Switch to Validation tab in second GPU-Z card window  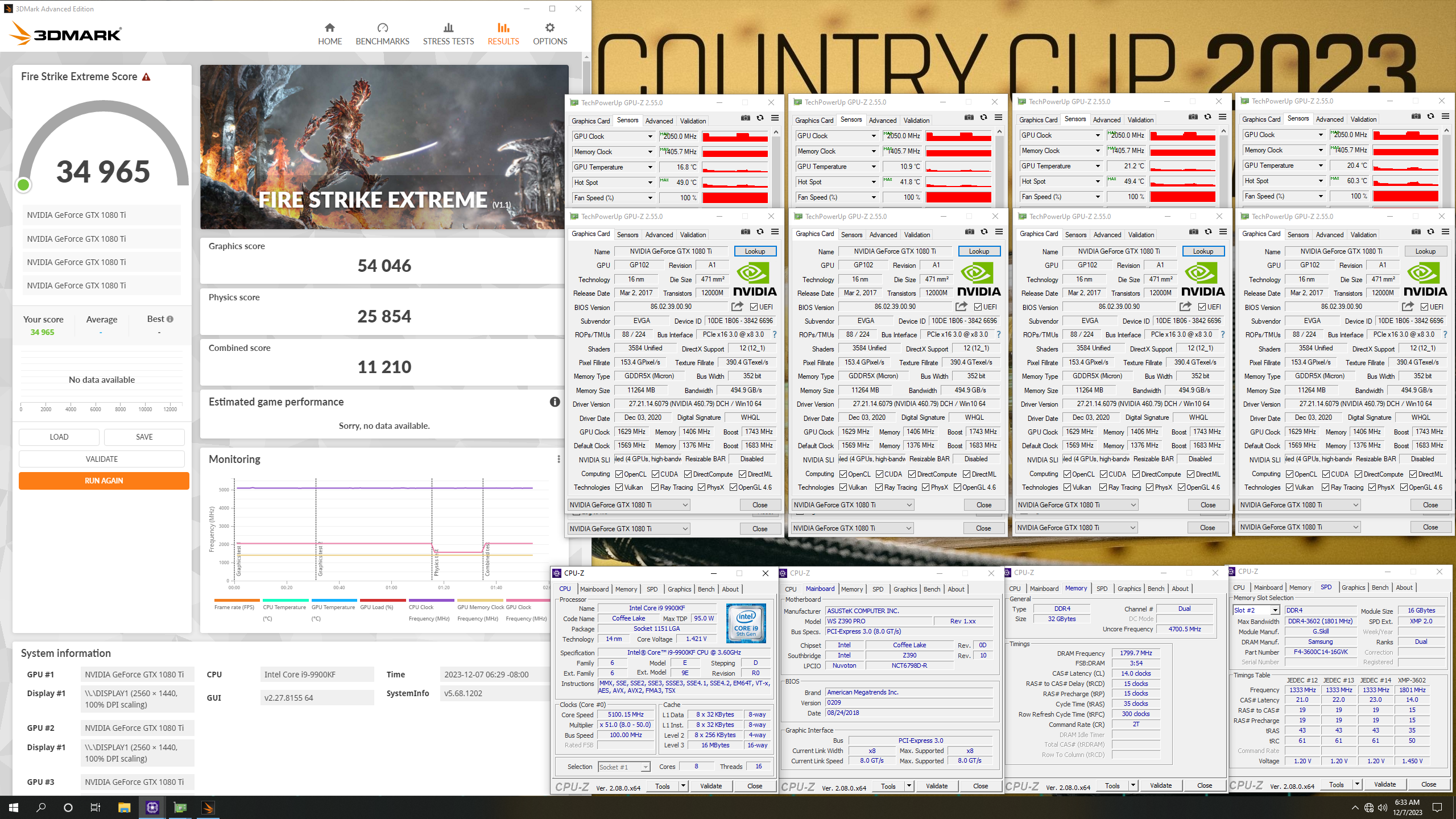[x=917, y=235]
